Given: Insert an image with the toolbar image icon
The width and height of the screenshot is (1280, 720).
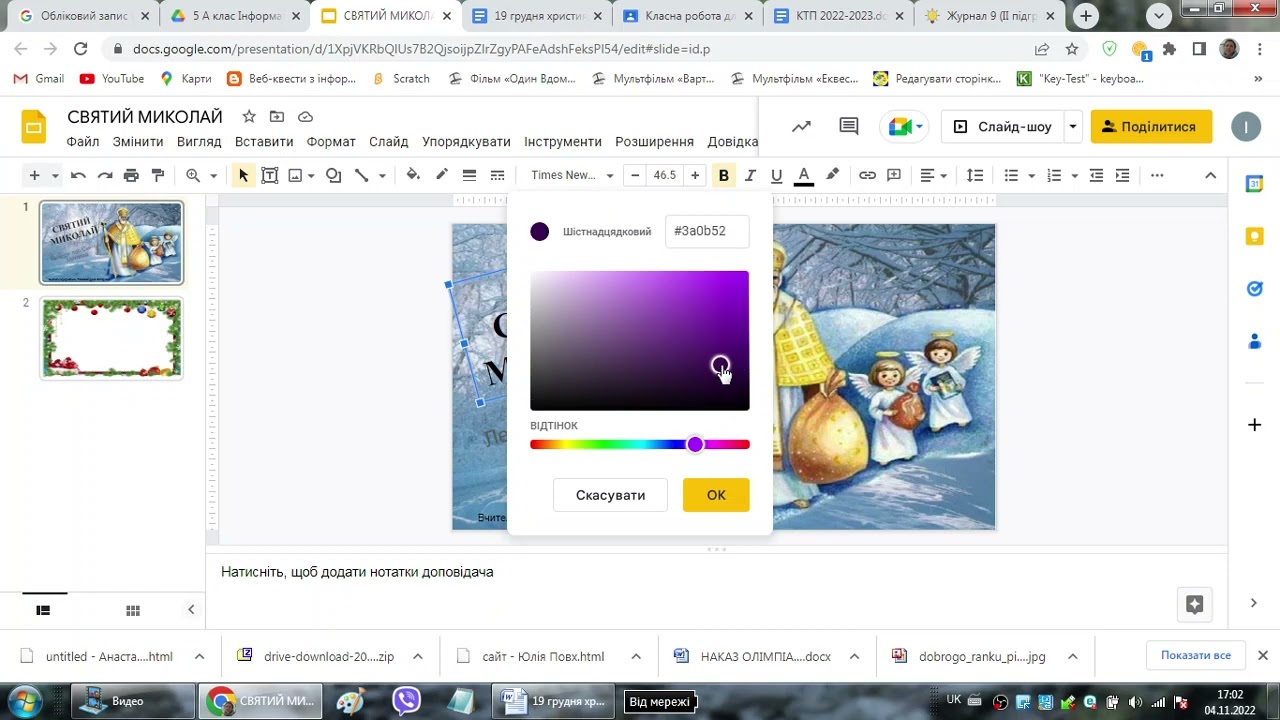Looking at the screenshot, I should [295, 175].
